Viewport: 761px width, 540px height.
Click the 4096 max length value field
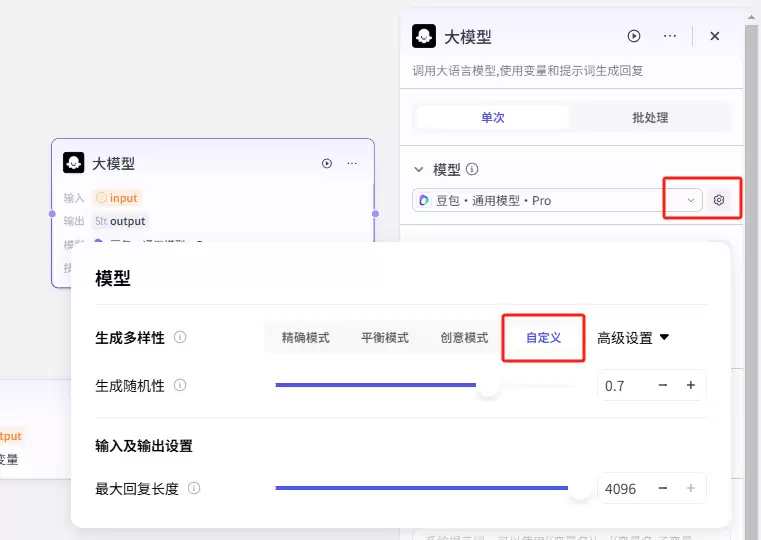click(625, 489)
